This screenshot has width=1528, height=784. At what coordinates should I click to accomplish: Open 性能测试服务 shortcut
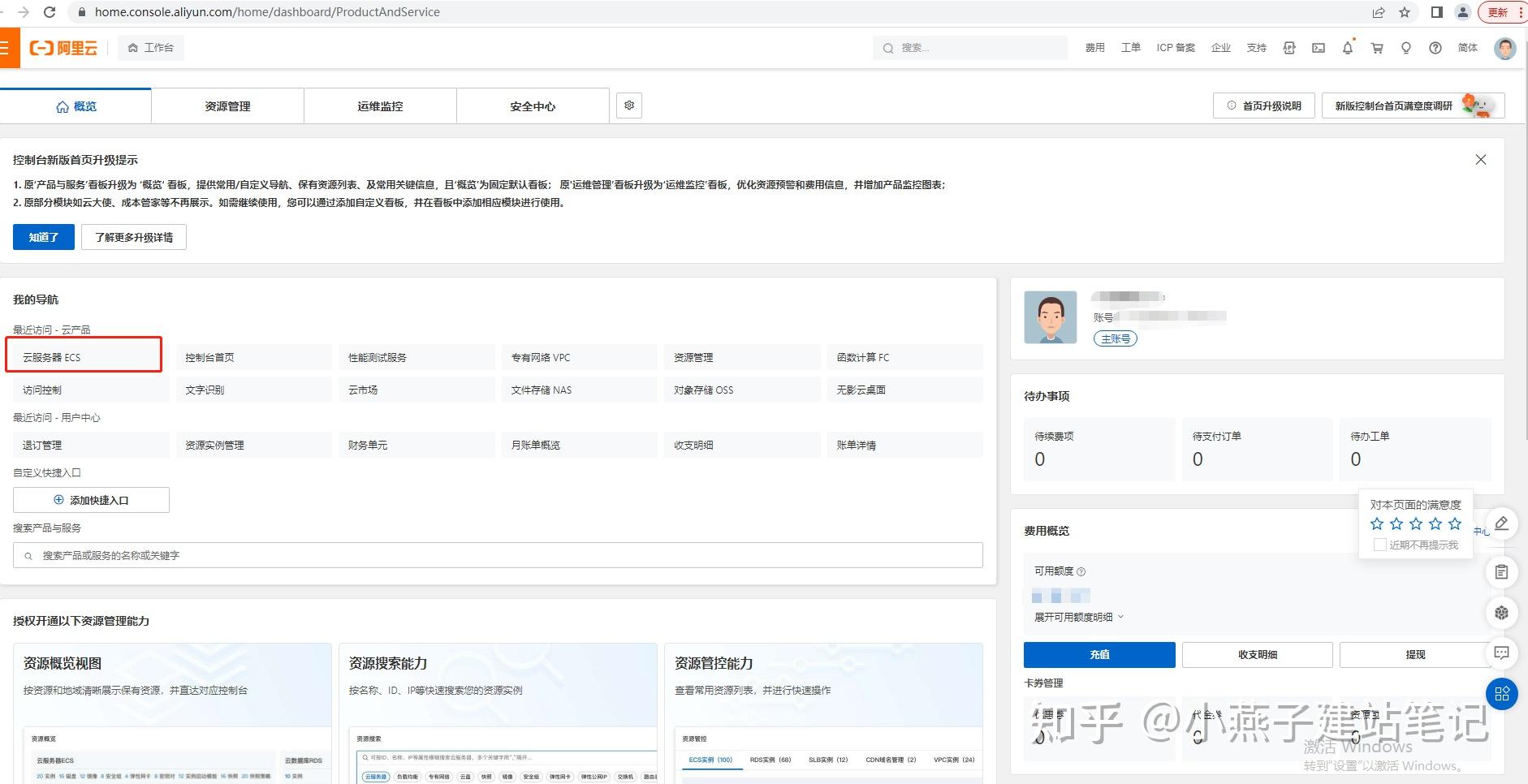click(x=417, y=357)
